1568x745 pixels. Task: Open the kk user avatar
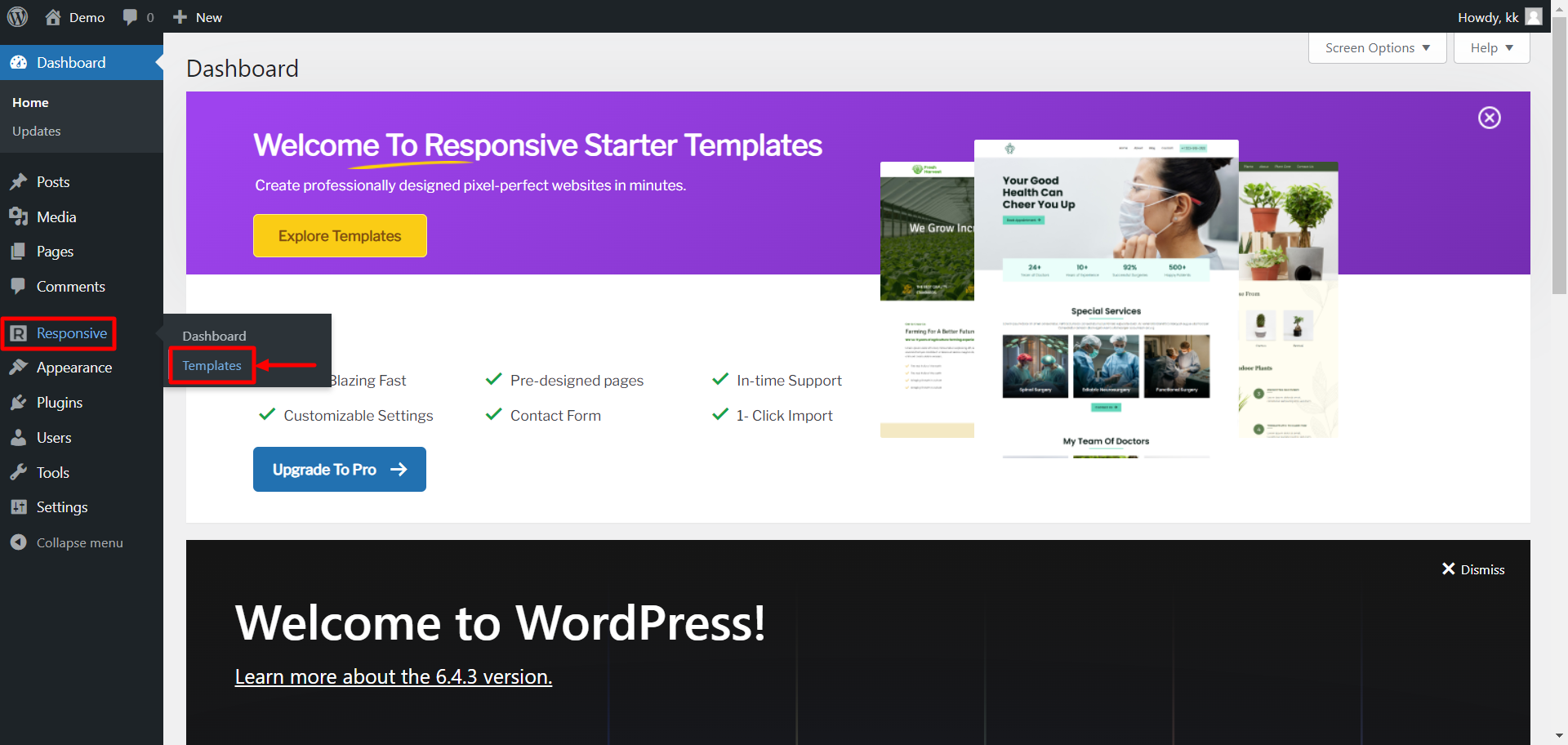[x=1534, y=17]
